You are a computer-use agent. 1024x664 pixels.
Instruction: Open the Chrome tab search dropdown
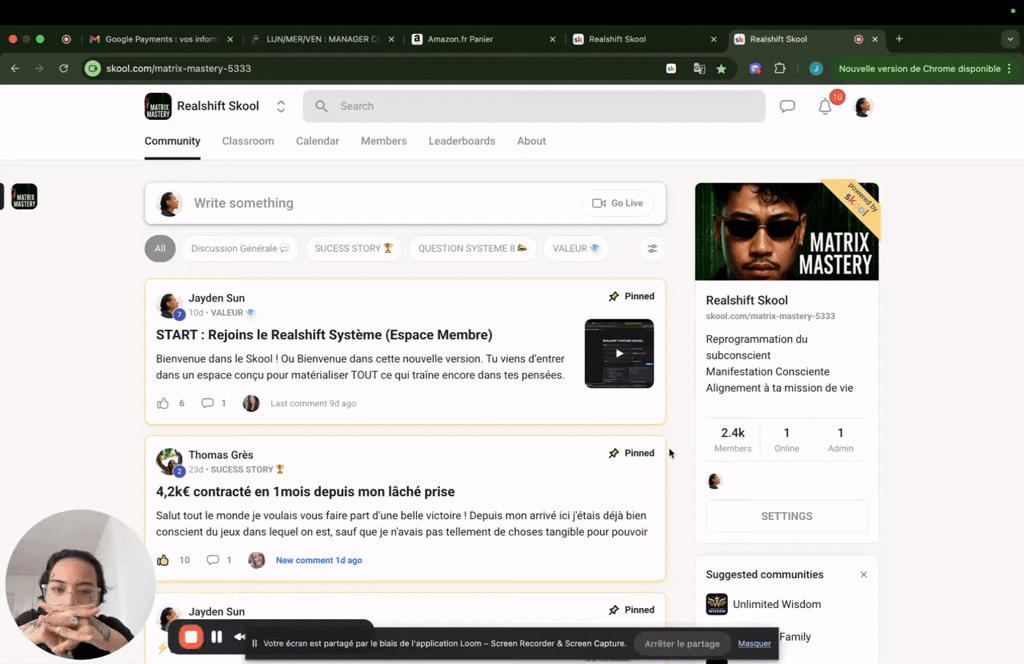1010,39
